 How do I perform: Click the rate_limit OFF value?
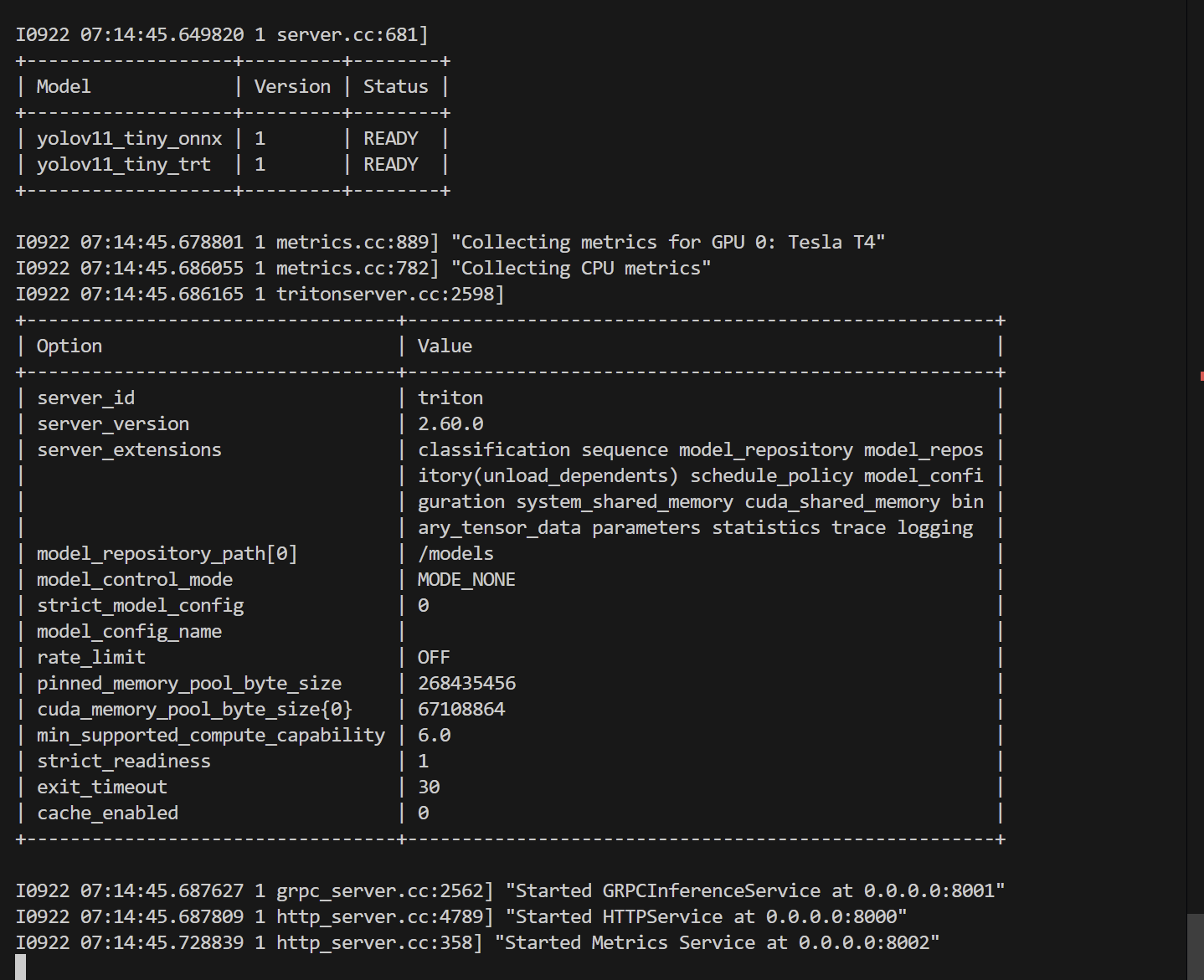(x=434, y=658)
